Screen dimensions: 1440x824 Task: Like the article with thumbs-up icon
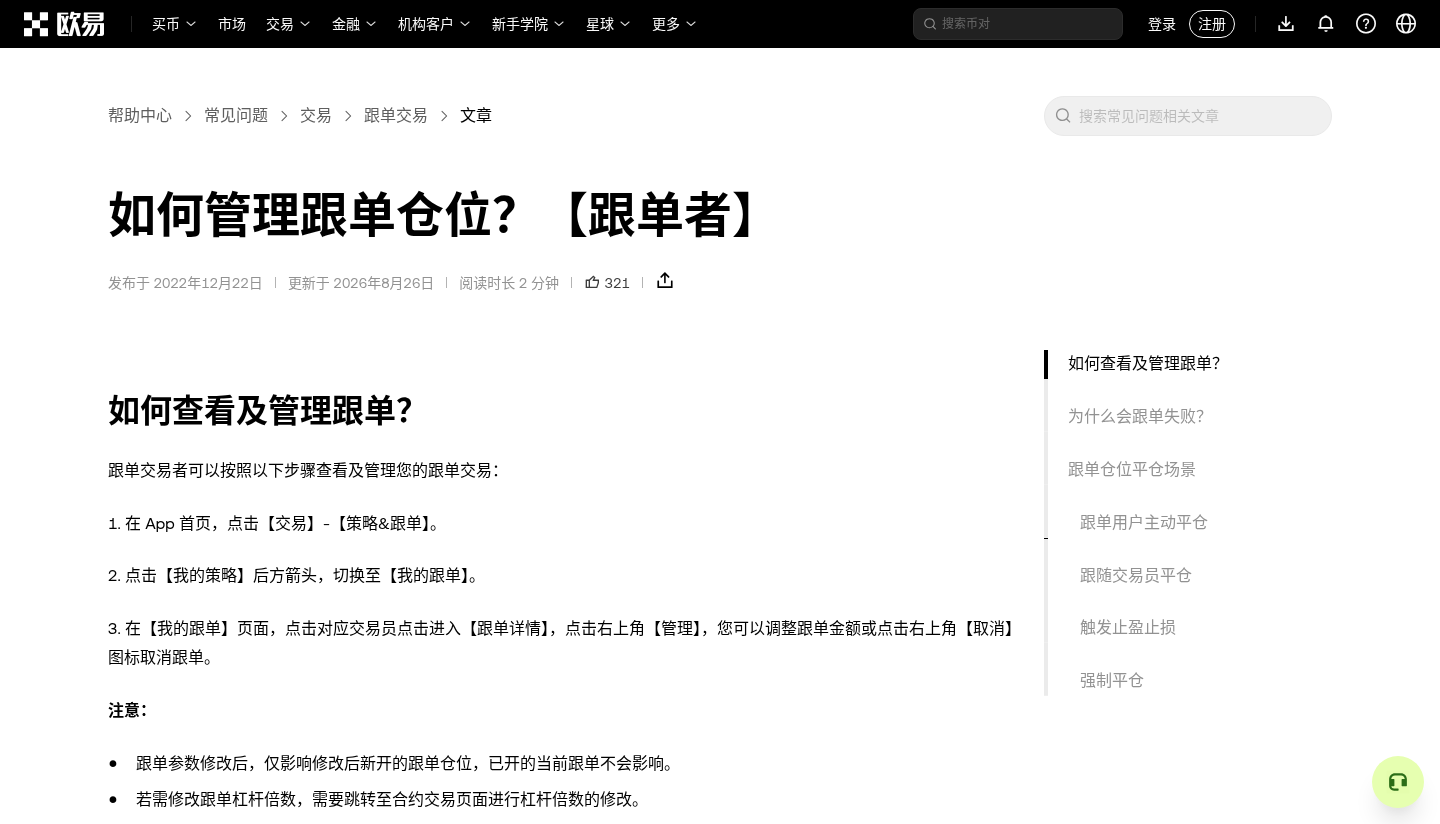592,282
